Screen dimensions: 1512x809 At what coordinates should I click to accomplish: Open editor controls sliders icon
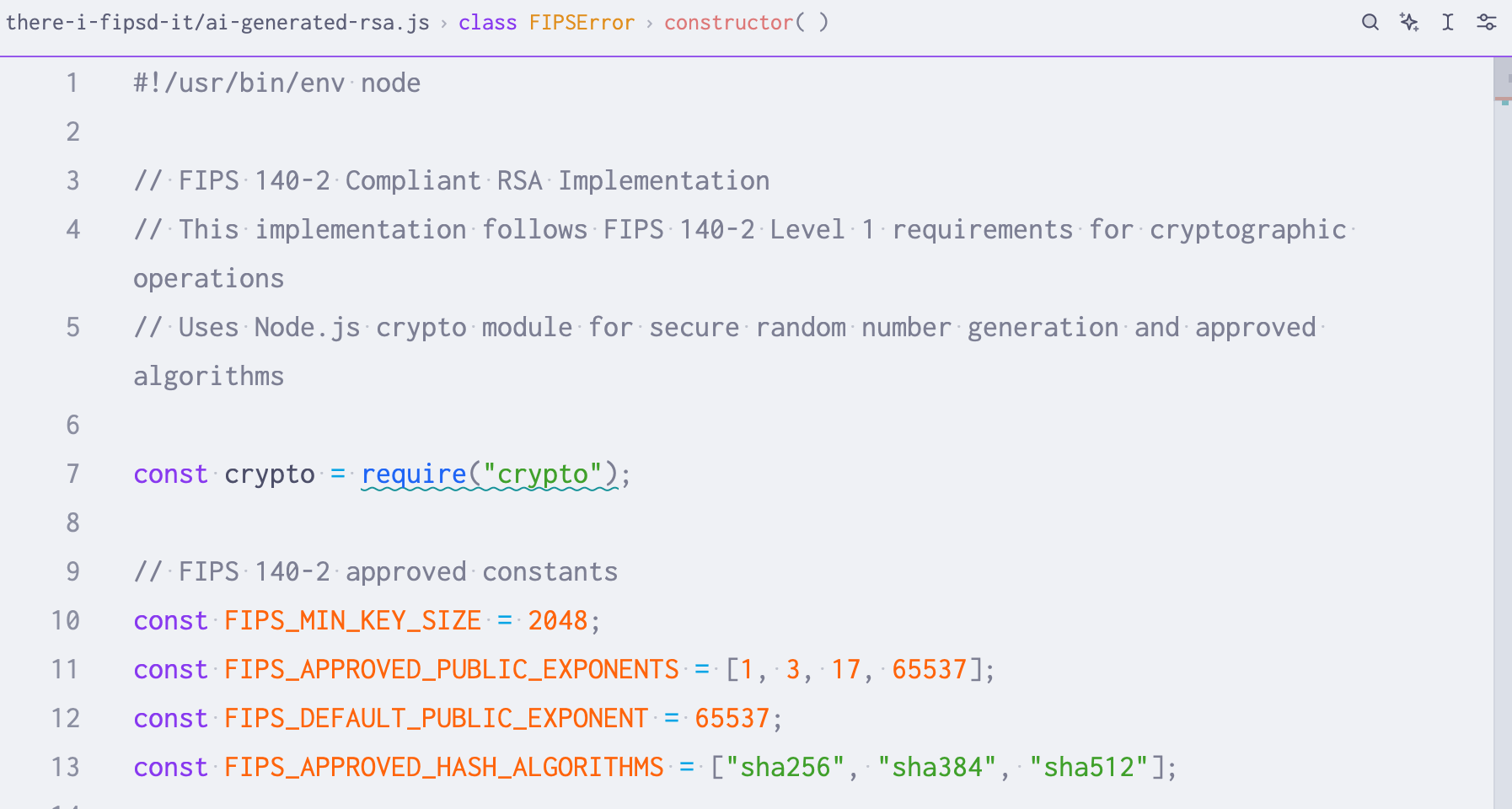coord(1487,23)
